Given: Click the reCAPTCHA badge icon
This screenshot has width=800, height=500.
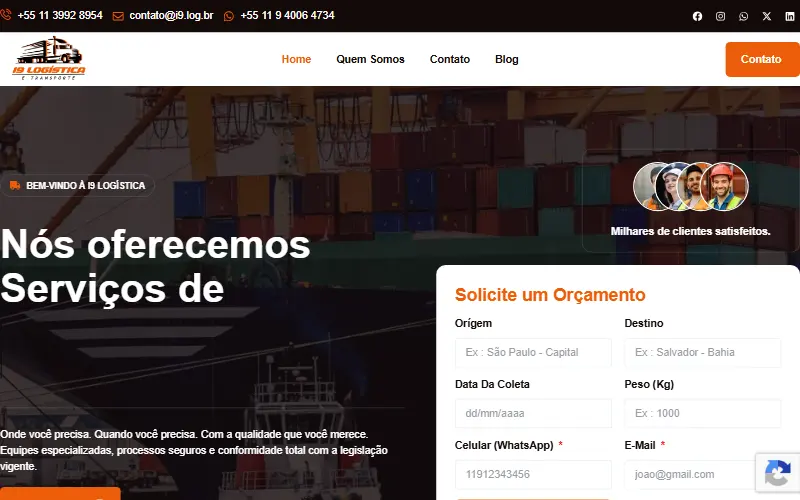Looking at the screenshot, I should (778, 472).
